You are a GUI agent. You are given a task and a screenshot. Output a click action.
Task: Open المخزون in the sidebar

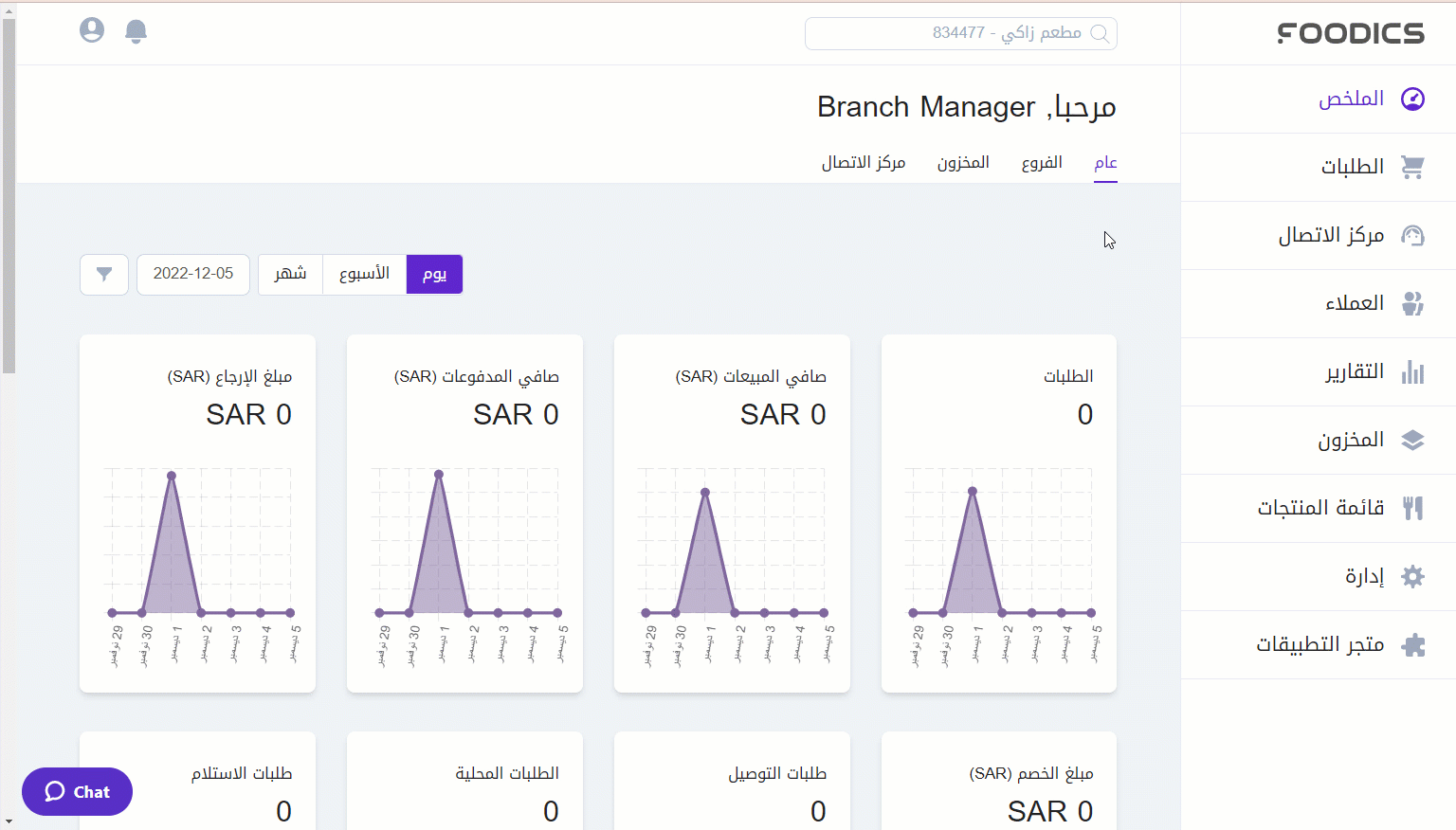pyautogui.click(x=1319, y=440)
